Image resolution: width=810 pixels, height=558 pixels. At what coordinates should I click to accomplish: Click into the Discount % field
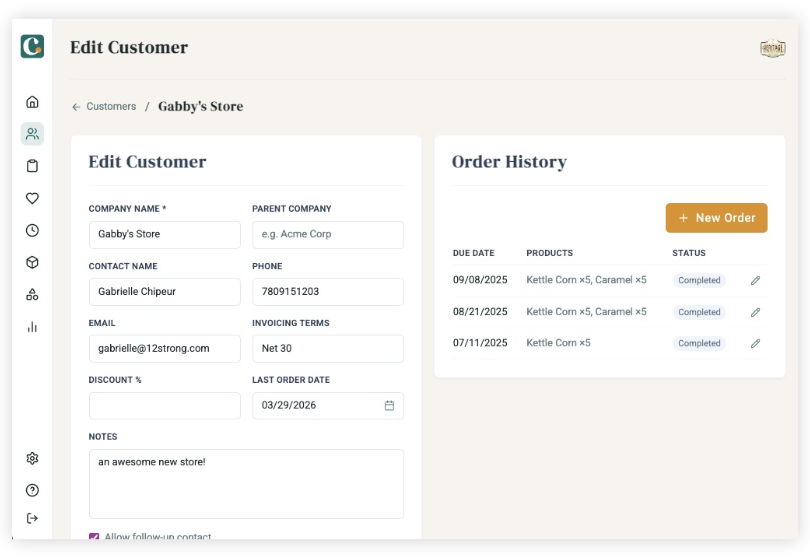pyautogui.click(x=164, y=405)
